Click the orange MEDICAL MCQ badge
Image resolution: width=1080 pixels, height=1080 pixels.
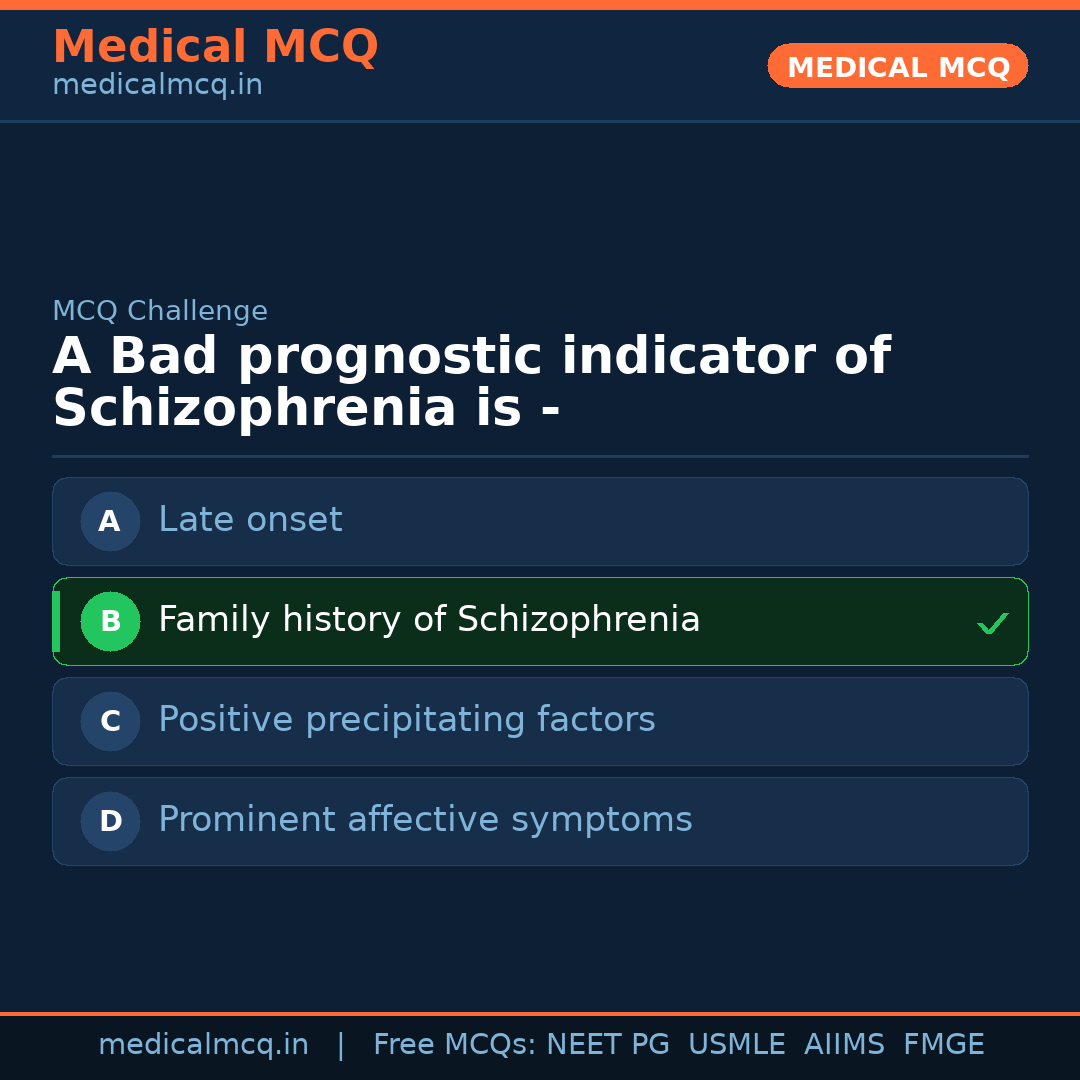[x=897, y=66]
